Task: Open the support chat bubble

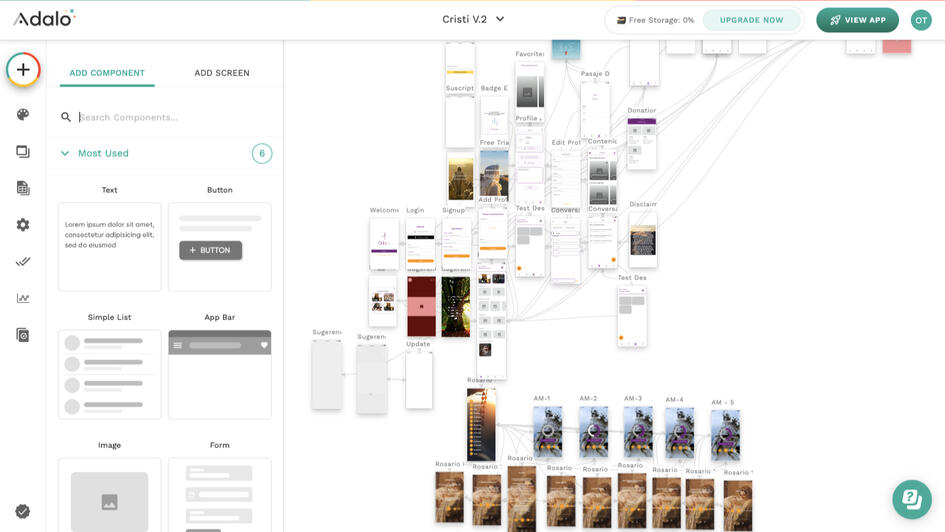Action: [x=911, y=499]
